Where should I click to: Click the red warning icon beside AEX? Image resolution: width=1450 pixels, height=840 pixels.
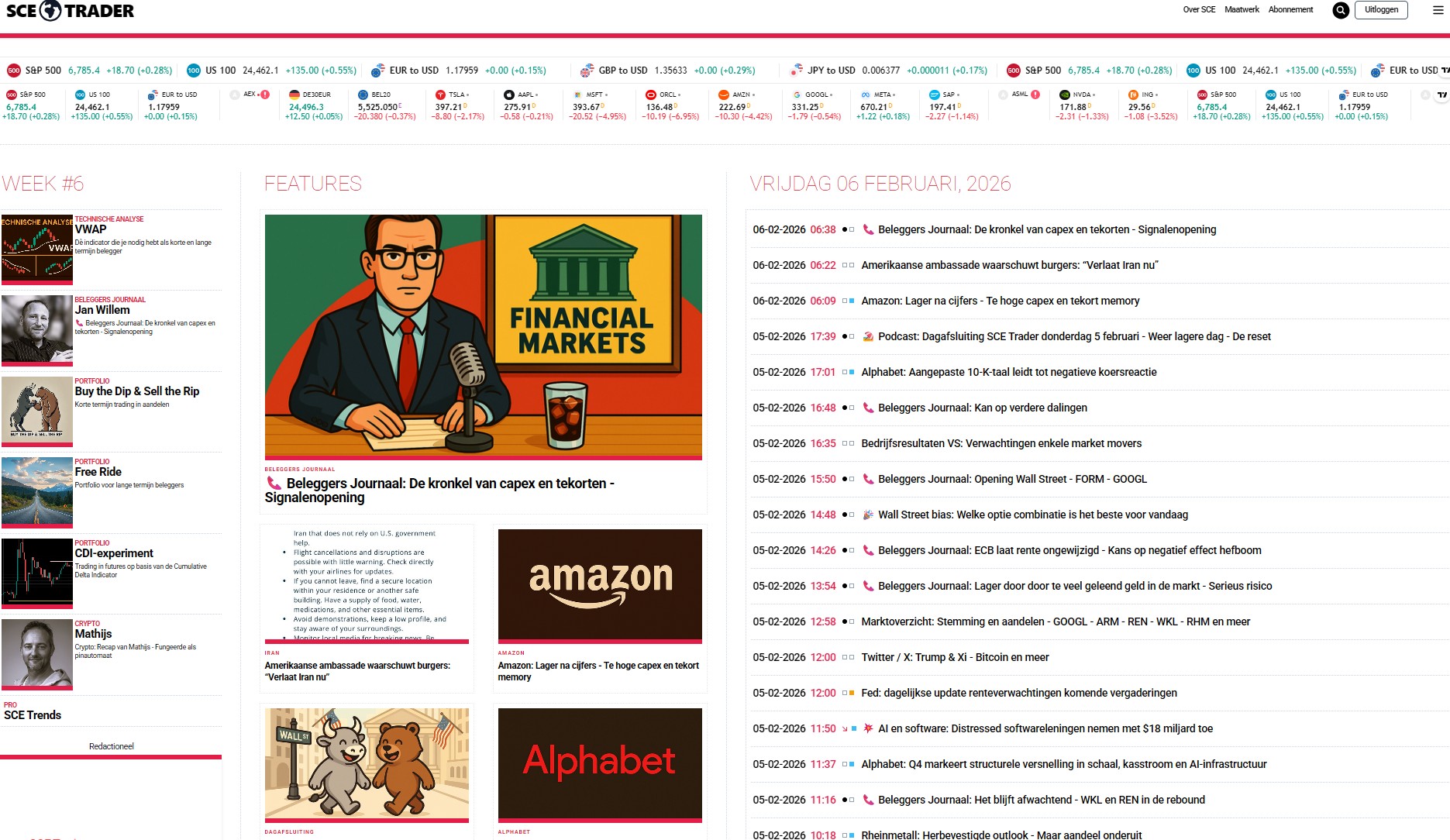pyautogui.click(x=265, y=95)
